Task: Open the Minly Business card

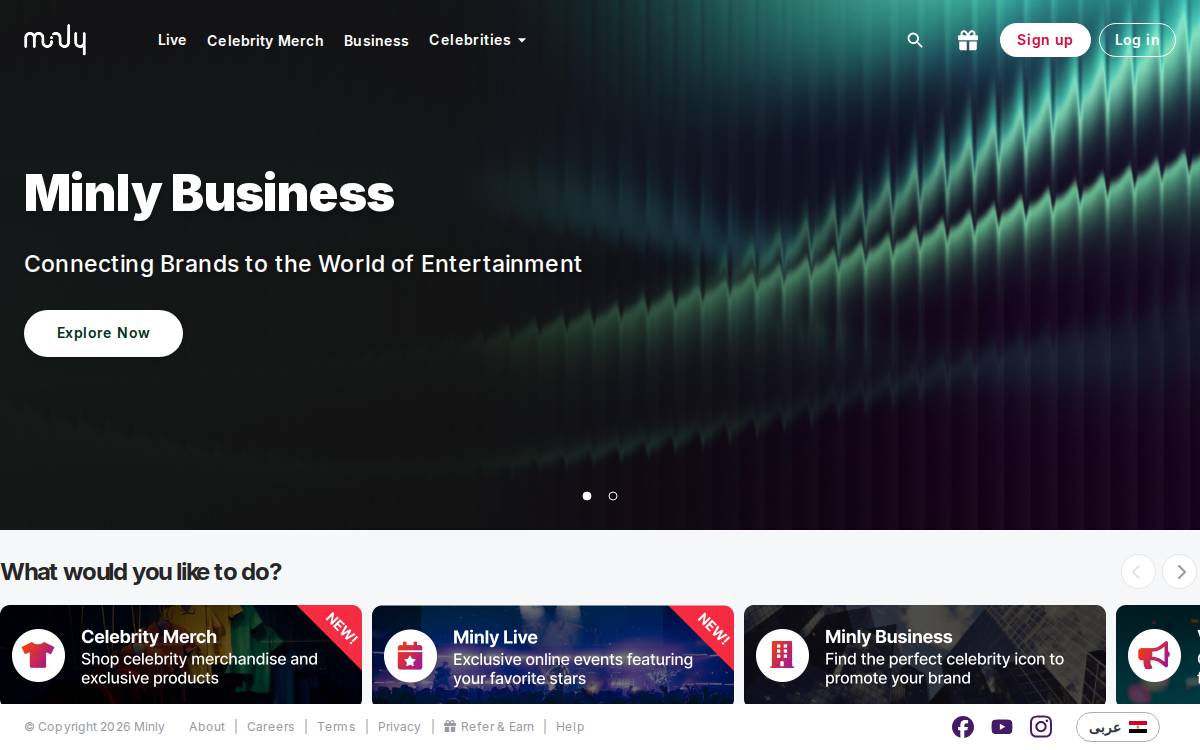Action: 925,655
